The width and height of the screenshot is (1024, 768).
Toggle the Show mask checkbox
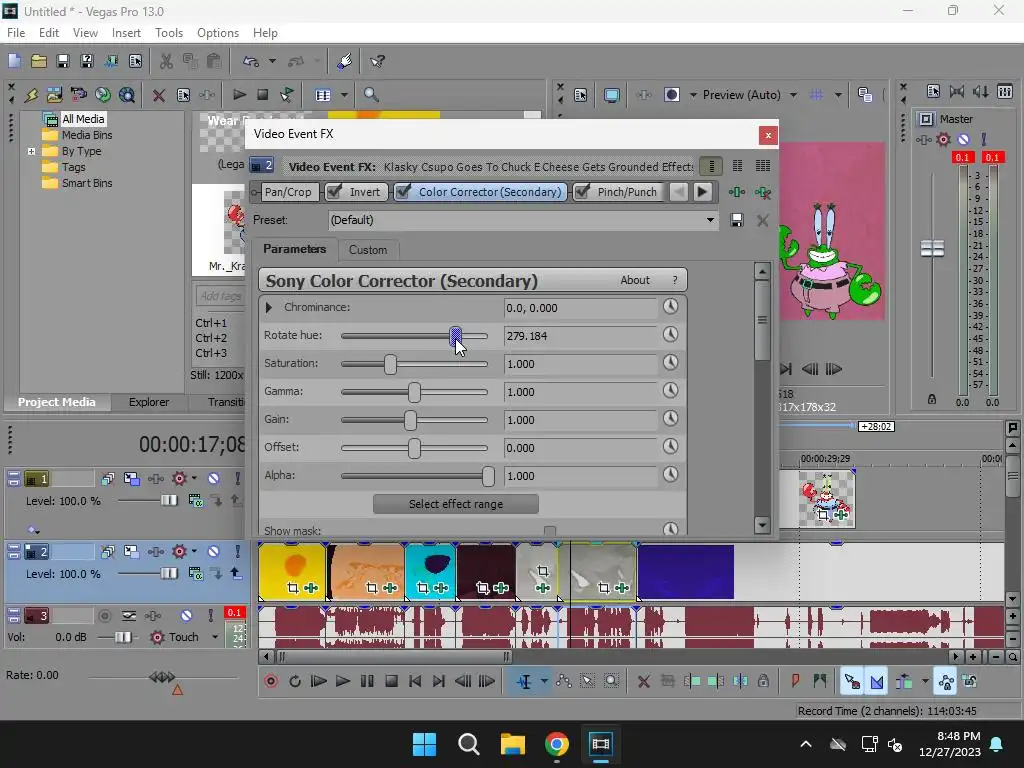tap(550, 532)
